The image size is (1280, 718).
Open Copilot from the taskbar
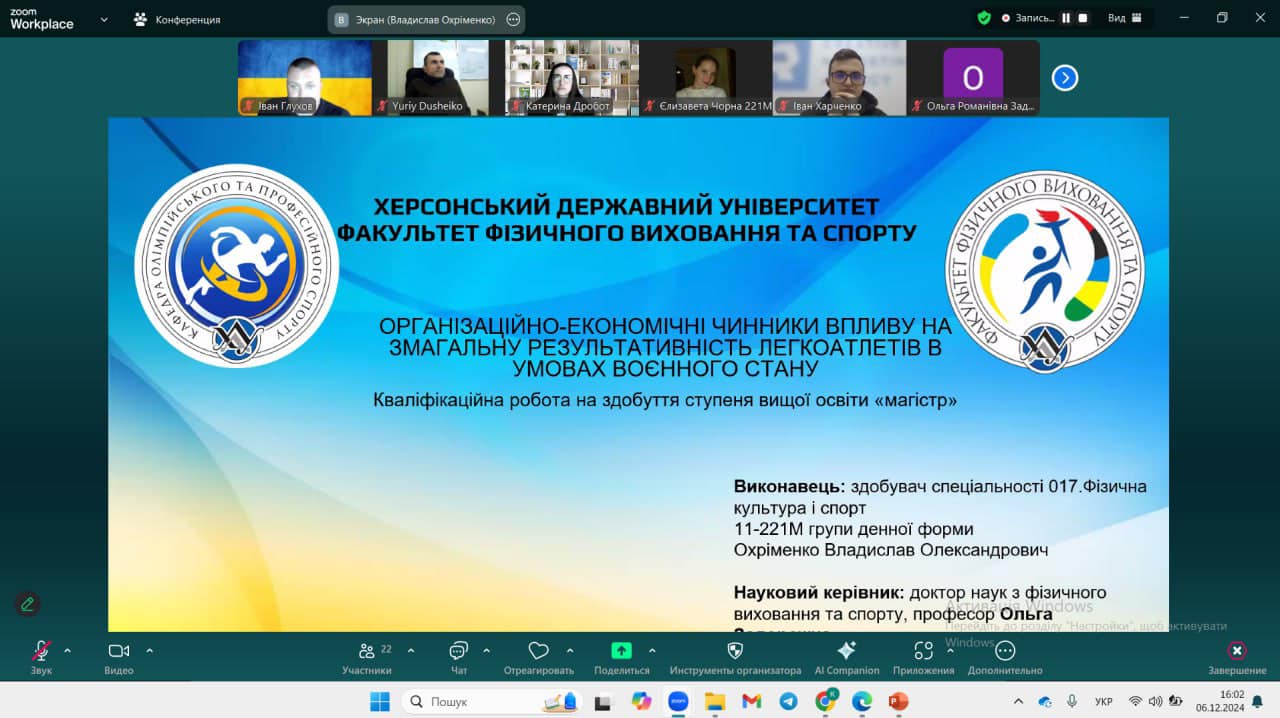(x=641, y=702)
